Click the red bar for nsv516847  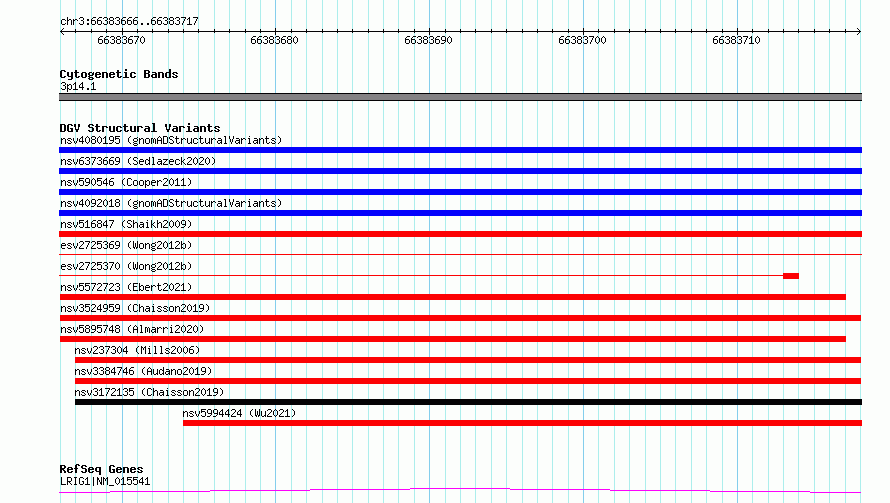[460, 234]
